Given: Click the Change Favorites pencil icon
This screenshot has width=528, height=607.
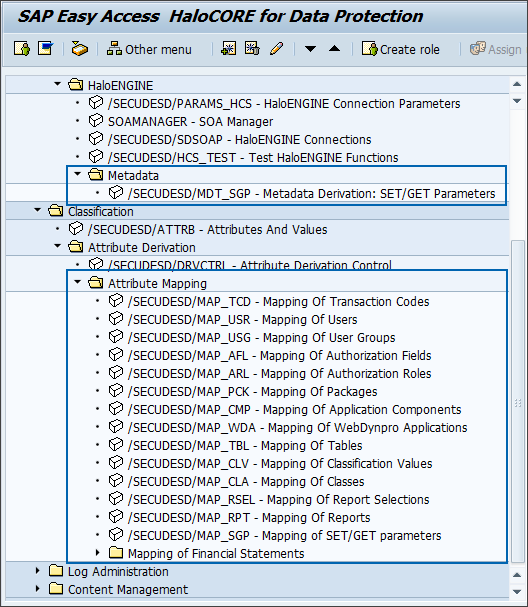Looking at the screenshot, I should pyautogui.click(x=277, y=49).
